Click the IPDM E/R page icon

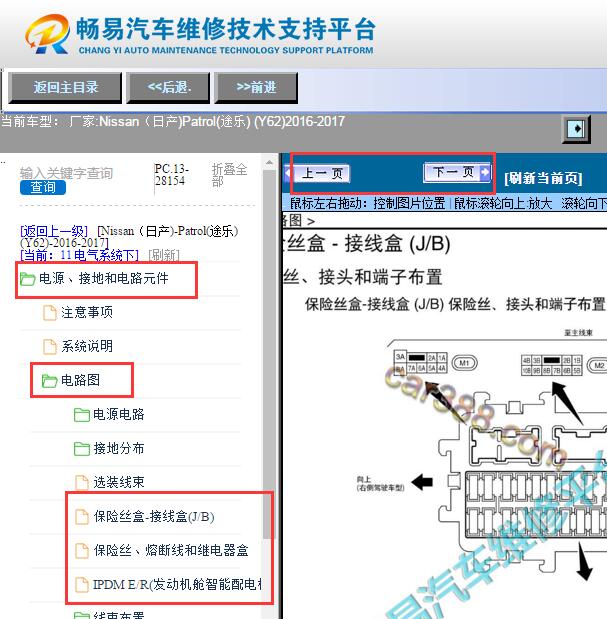coord(82,585)
